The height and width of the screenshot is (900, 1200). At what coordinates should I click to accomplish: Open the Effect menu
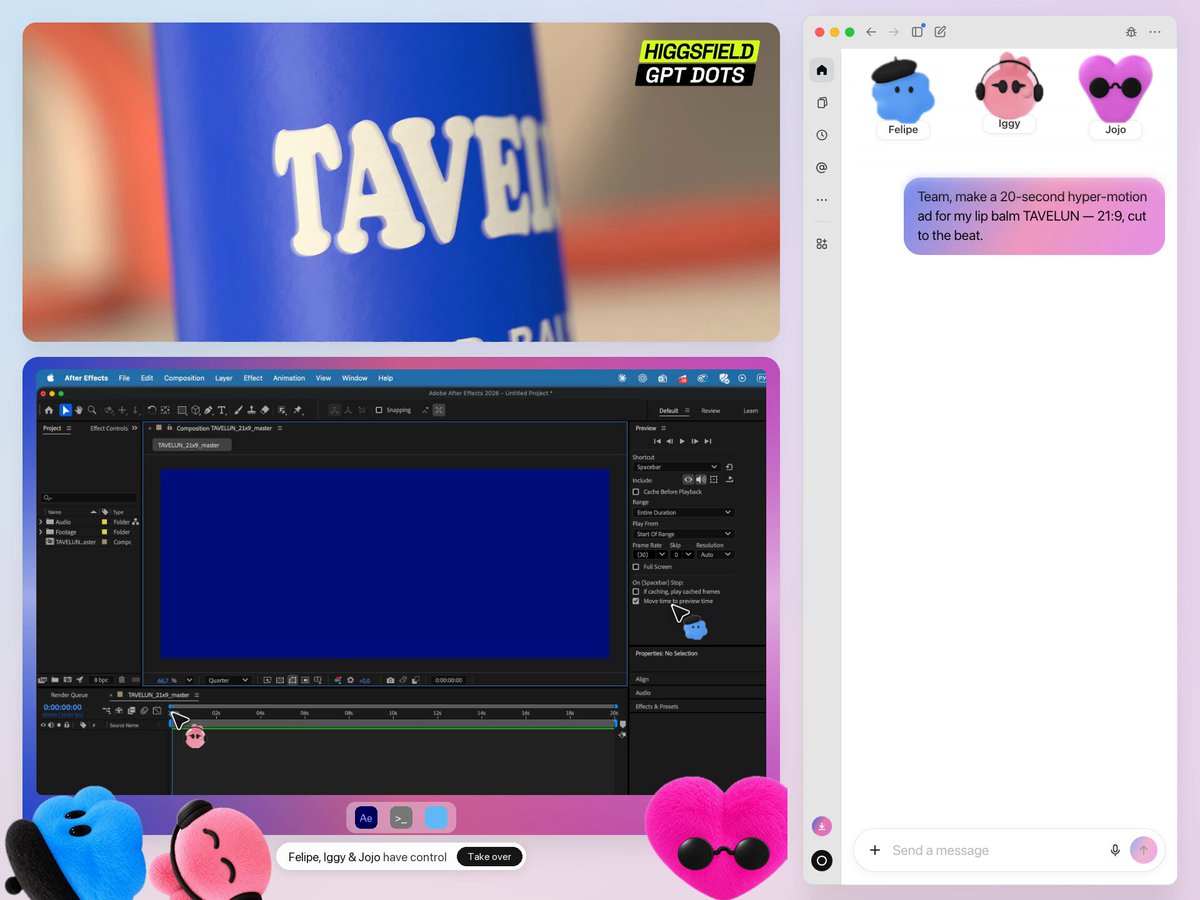point(253,378)
